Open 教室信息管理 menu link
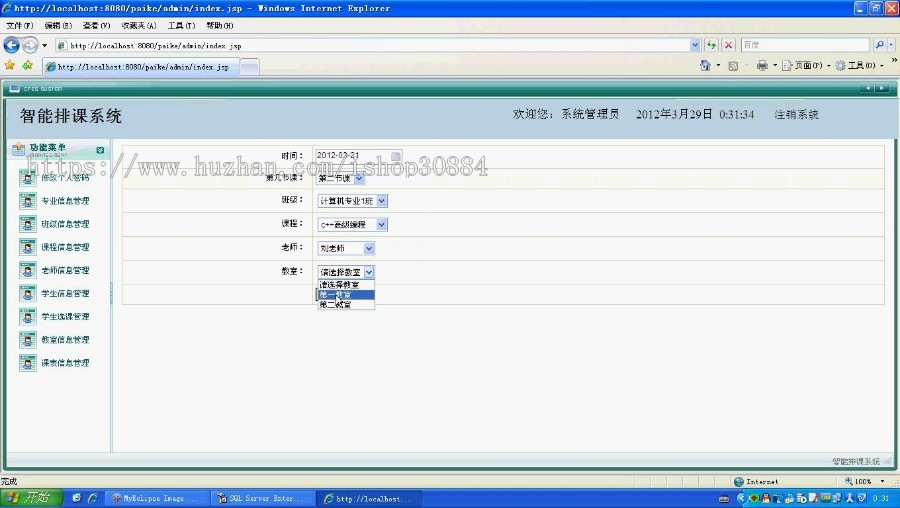This screenshot has width=900, height=508. (65, 340)
